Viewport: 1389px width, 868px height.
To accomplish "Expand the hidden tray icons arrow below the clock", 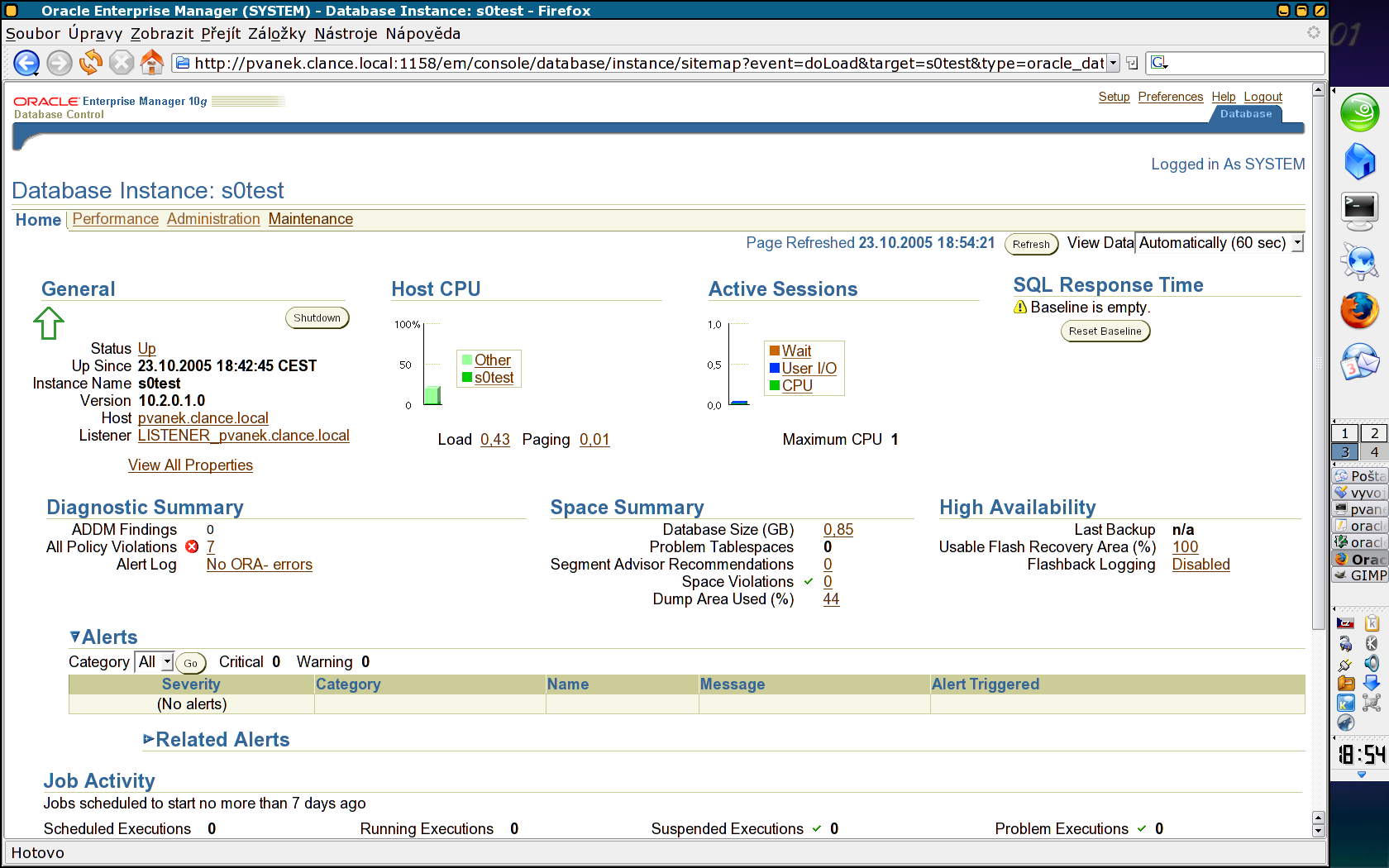I will 1362,775.
